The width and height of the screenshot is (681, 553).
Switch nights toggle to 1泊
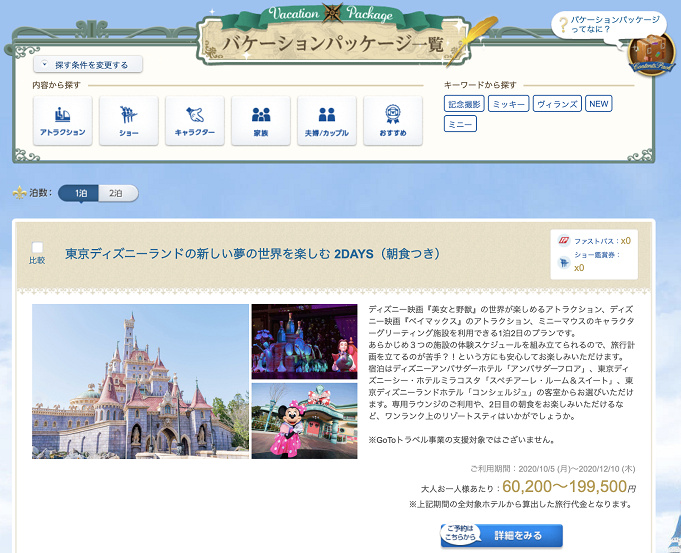click(x=79, y=193)
